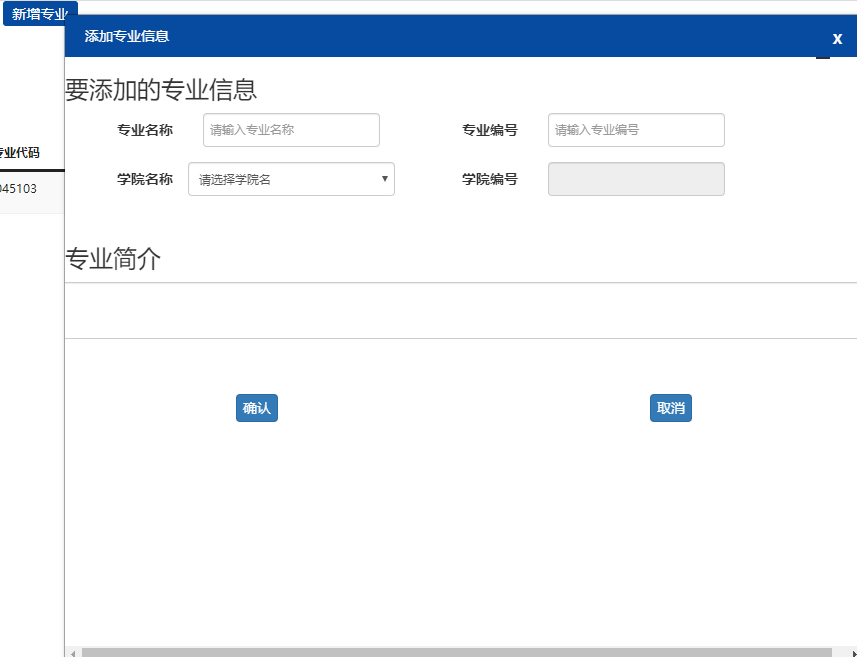The width and height of the screenshot is (857, 657).
Task: Click the 专业名称 label
Action: [x=145, y=130]
